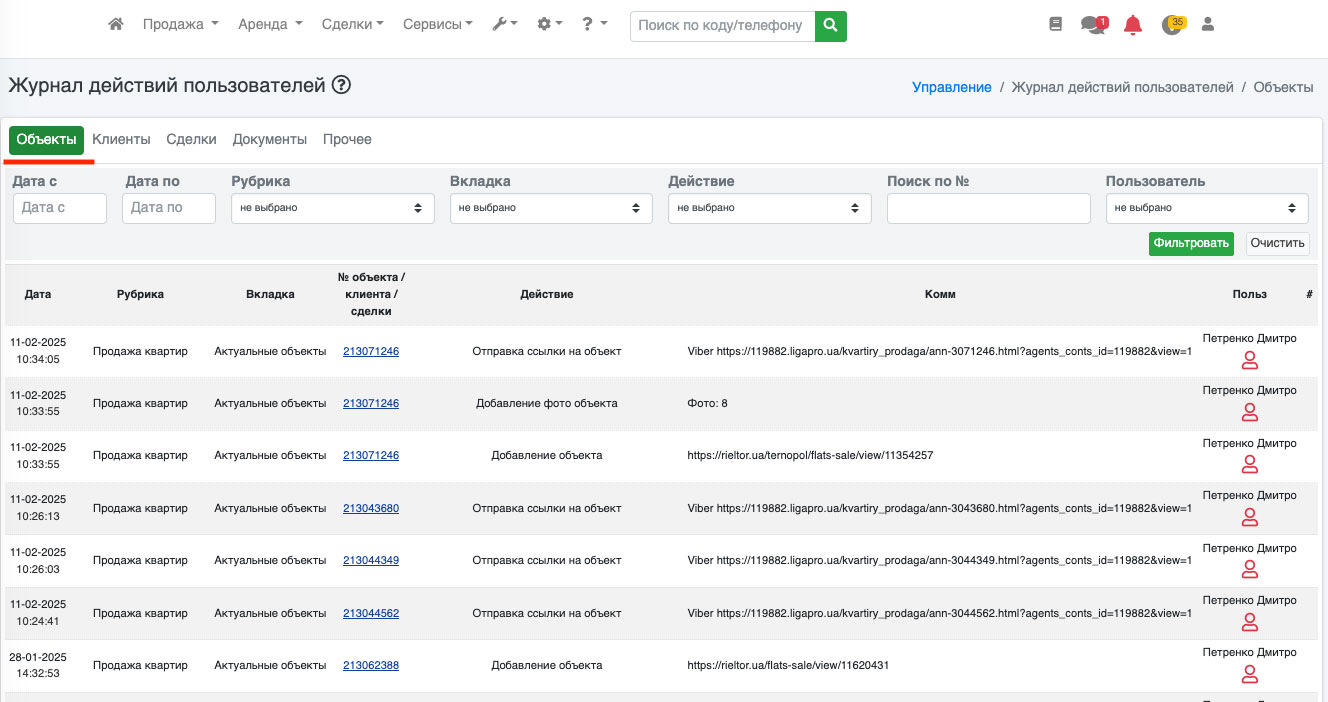Open the Пользователь filter dropdown
Viewport: 1328px width, 702px height.
pyautogui.click(x=1206, y=208)
